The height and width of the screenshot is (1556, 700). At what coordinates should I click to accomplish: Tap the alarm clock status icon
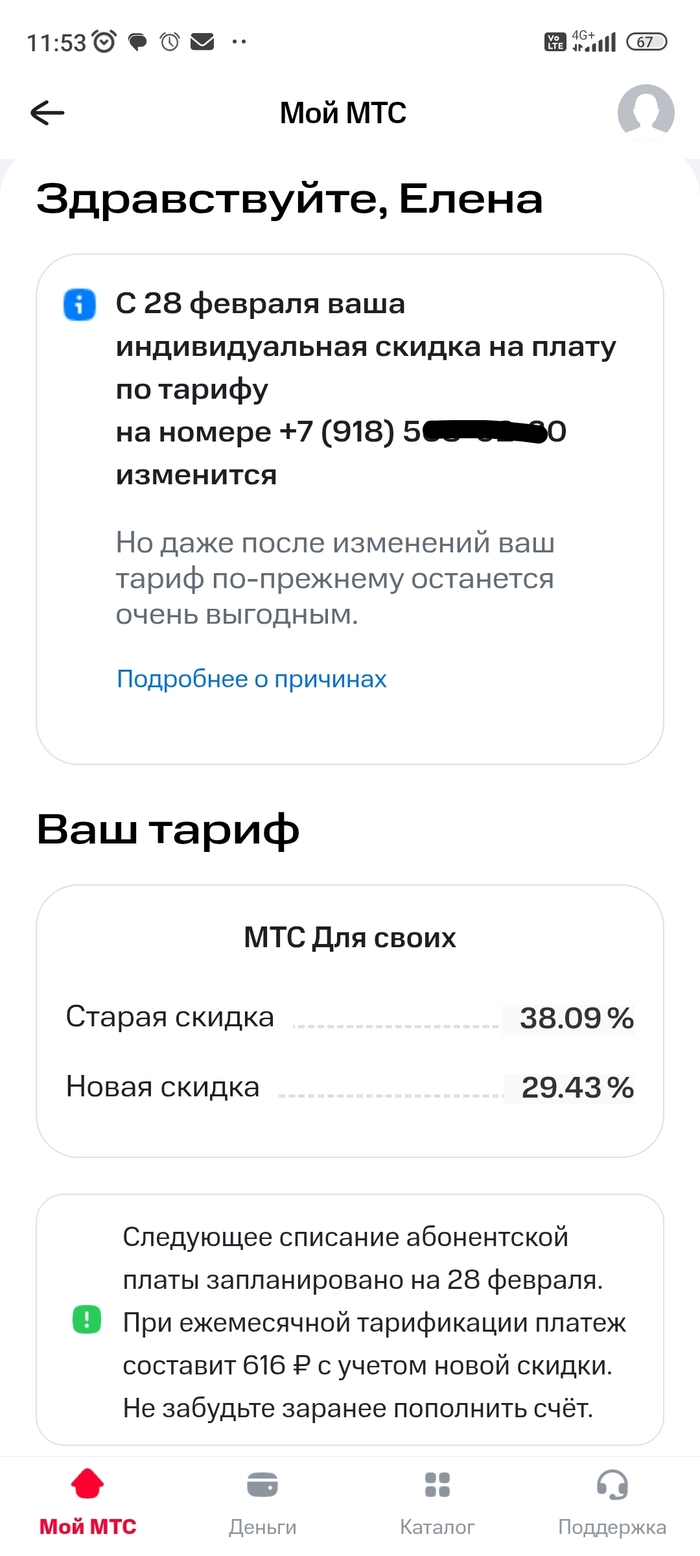[x=104, y=42]
